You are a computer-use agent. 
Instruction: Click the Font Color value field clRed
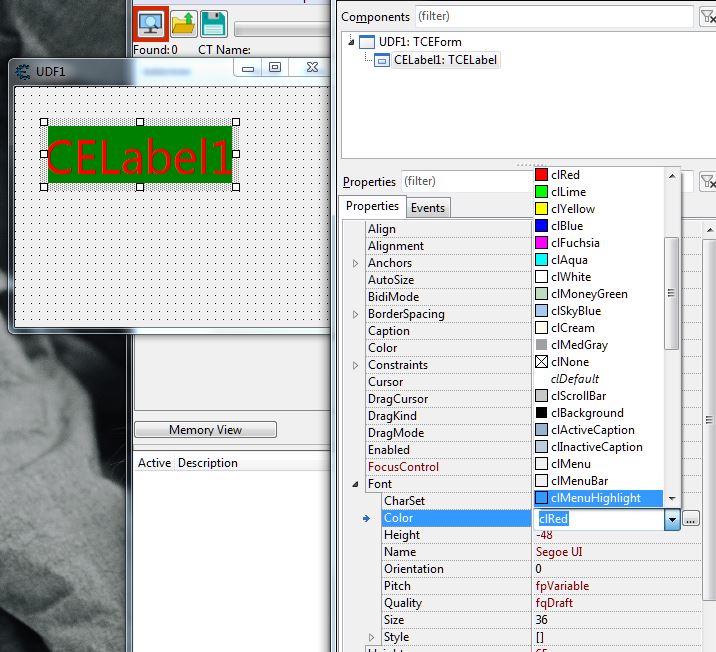click(x=598, y=519)
